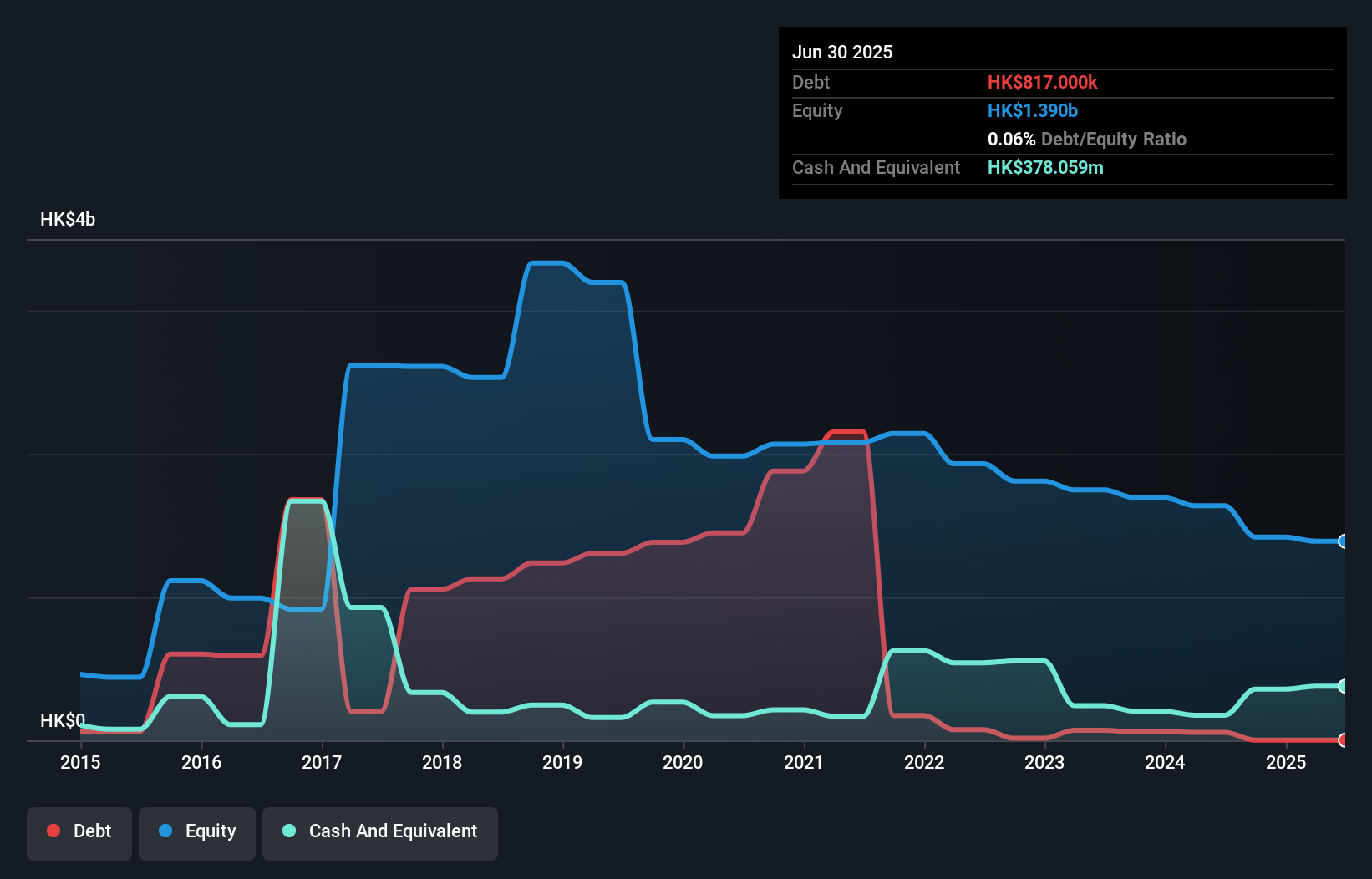Click the HK$4b gridline label
Screen dimensions: 1372x879
click(x=68, y=220)
